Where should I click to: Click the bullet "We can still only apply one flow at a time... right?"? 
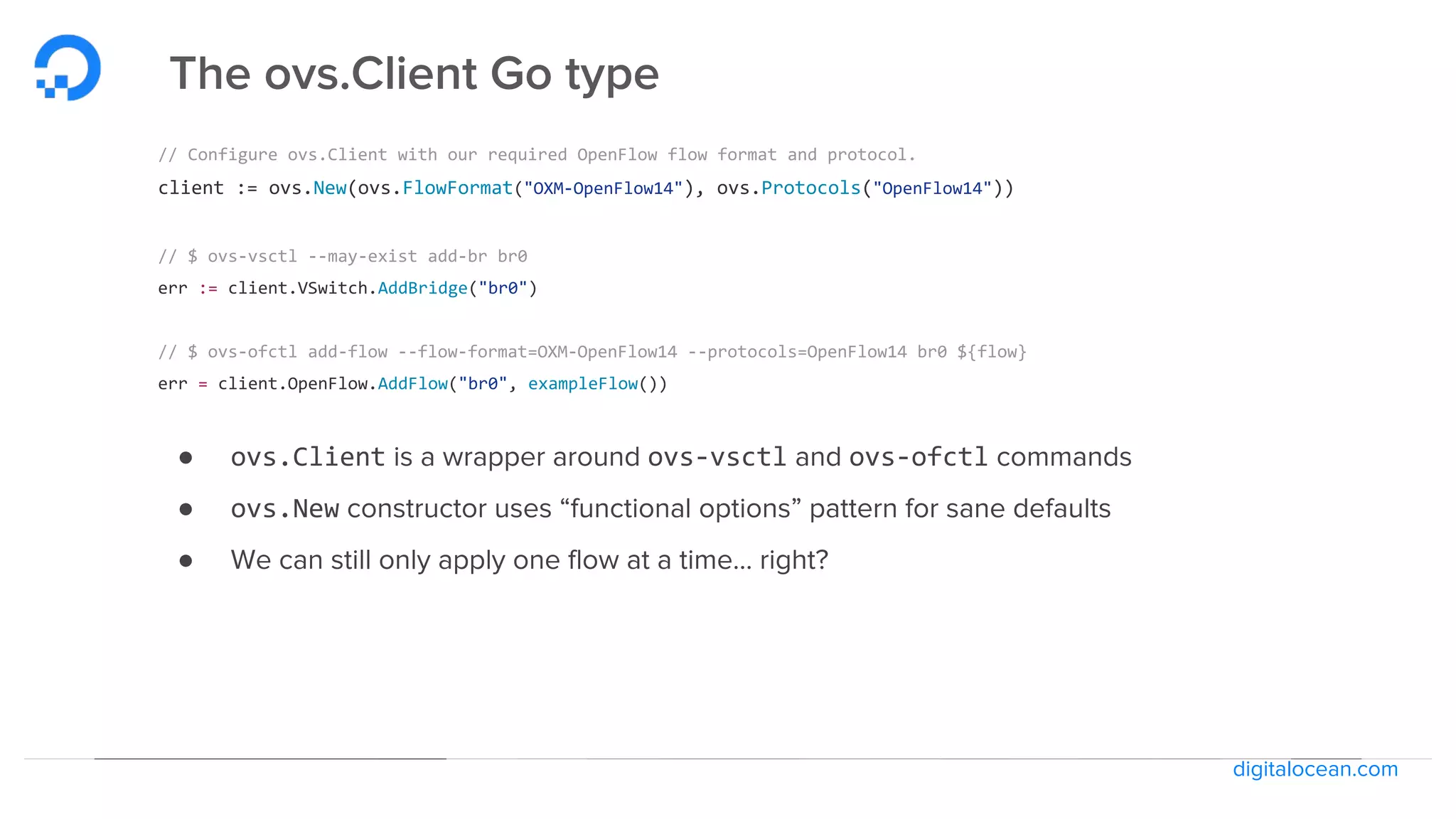[x=530, y=560]
